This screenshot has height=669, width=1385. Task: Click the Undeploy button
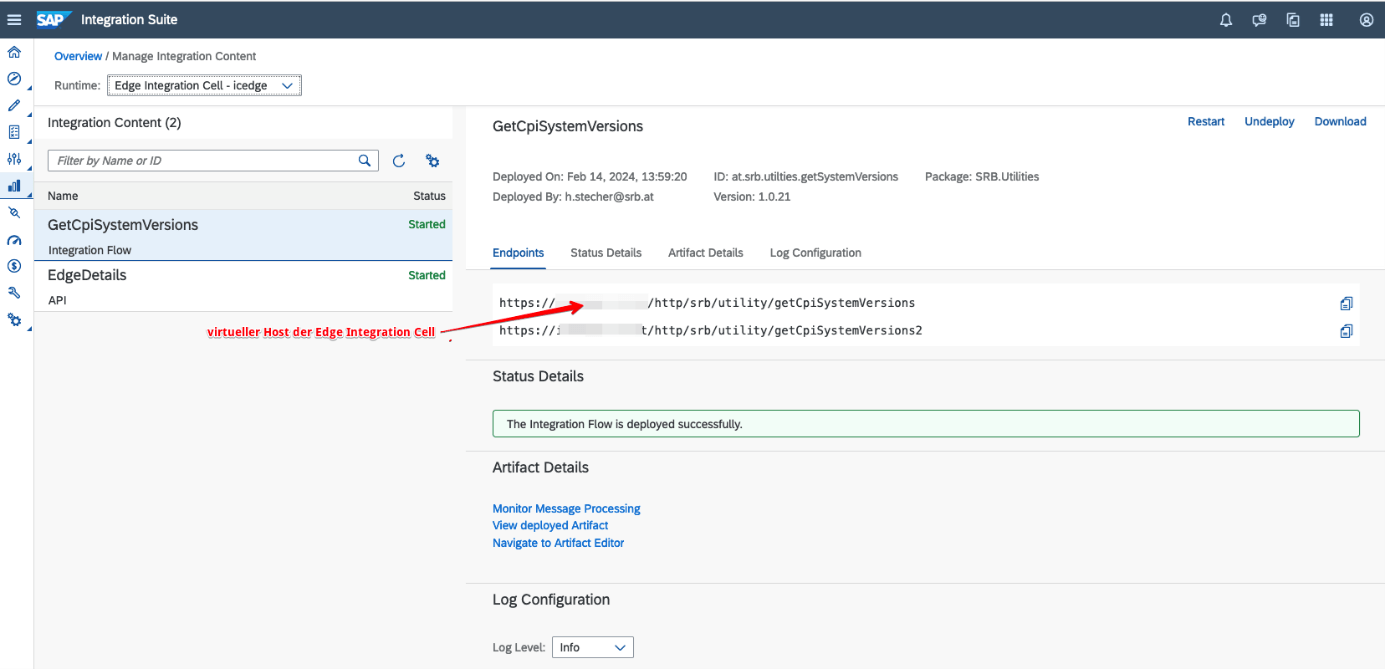click(x=1269, y=122)
